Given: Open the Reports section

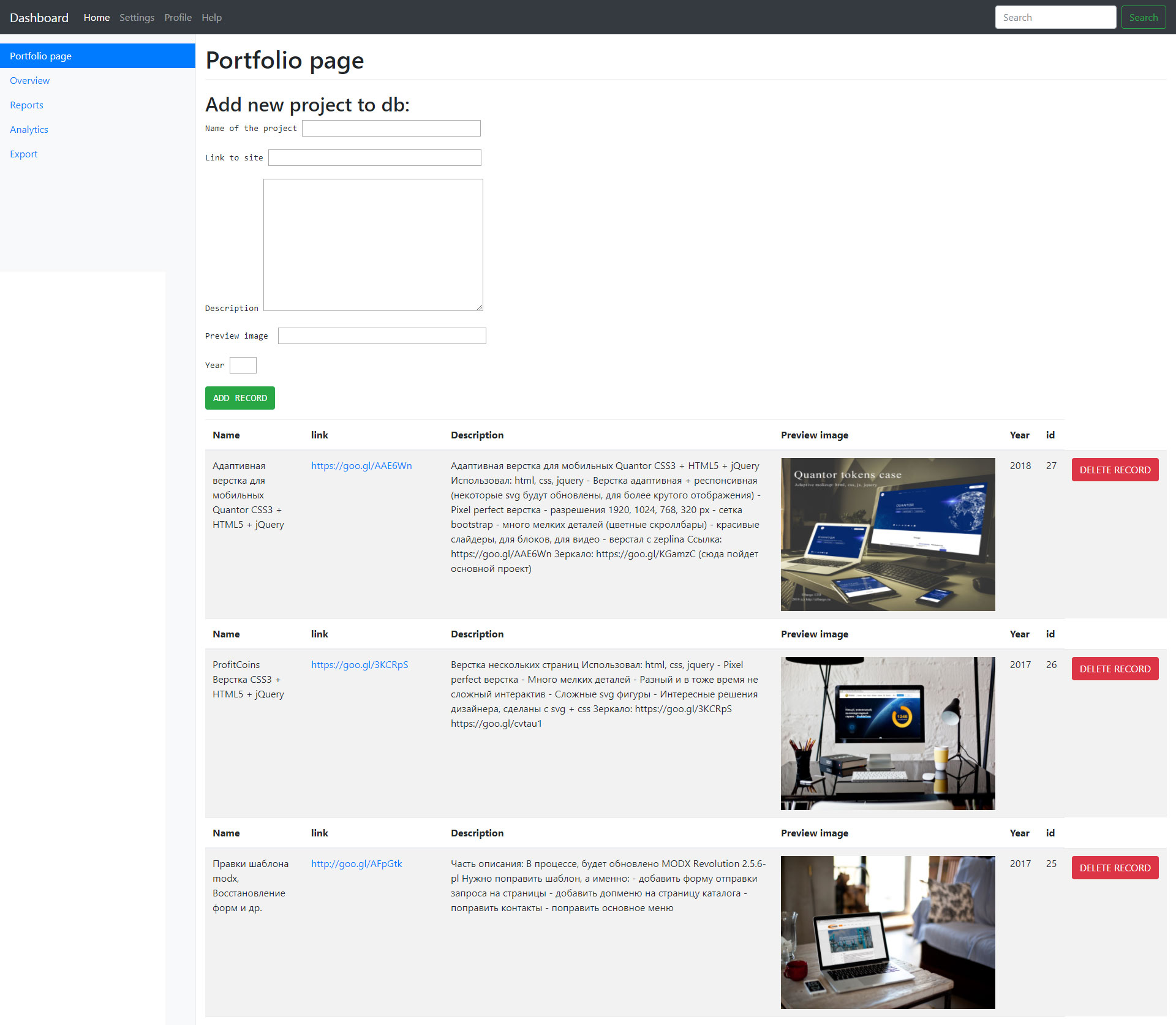Looking at the screenshot, I should 26,105.
